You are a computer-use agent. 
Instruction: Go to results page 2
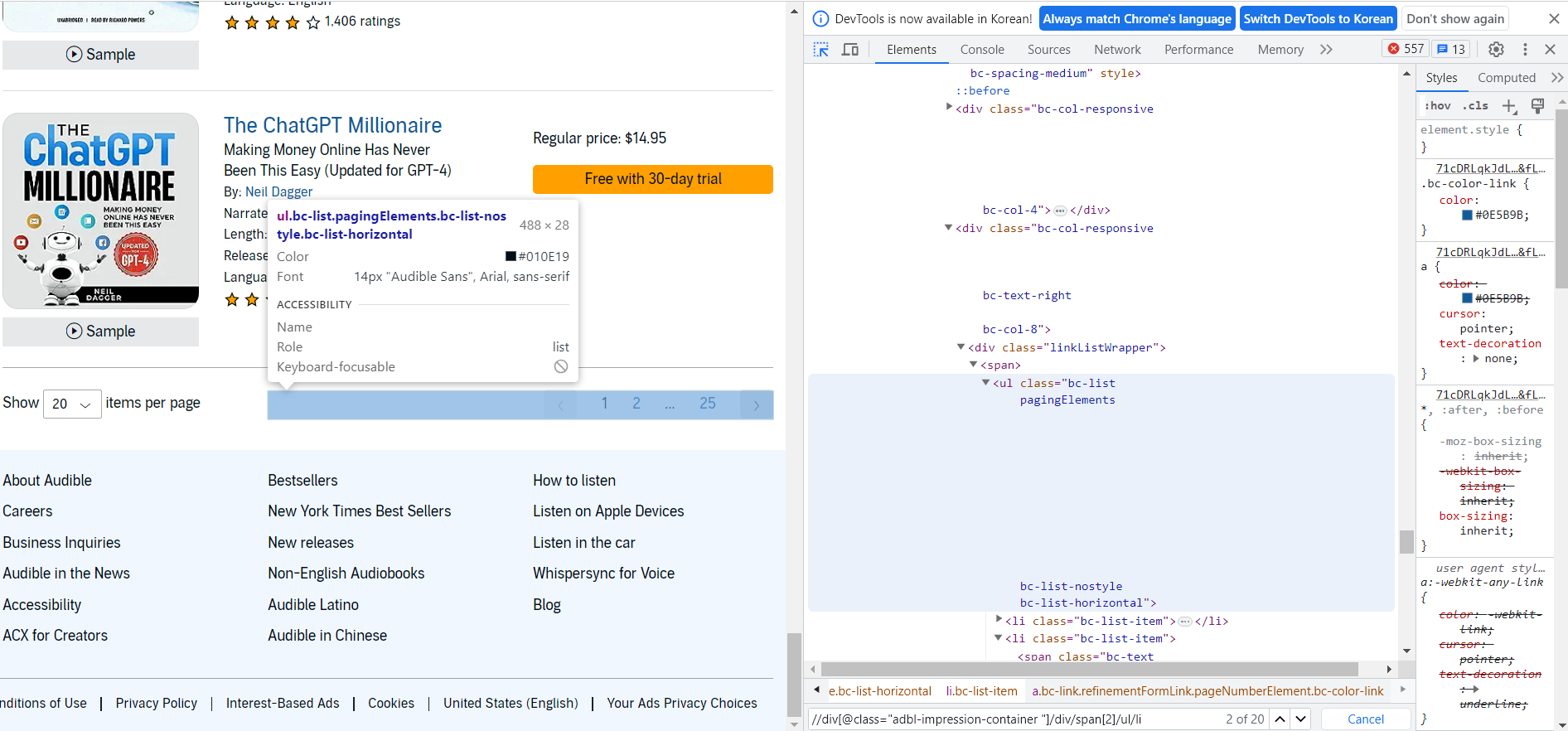tap(636, 404)
